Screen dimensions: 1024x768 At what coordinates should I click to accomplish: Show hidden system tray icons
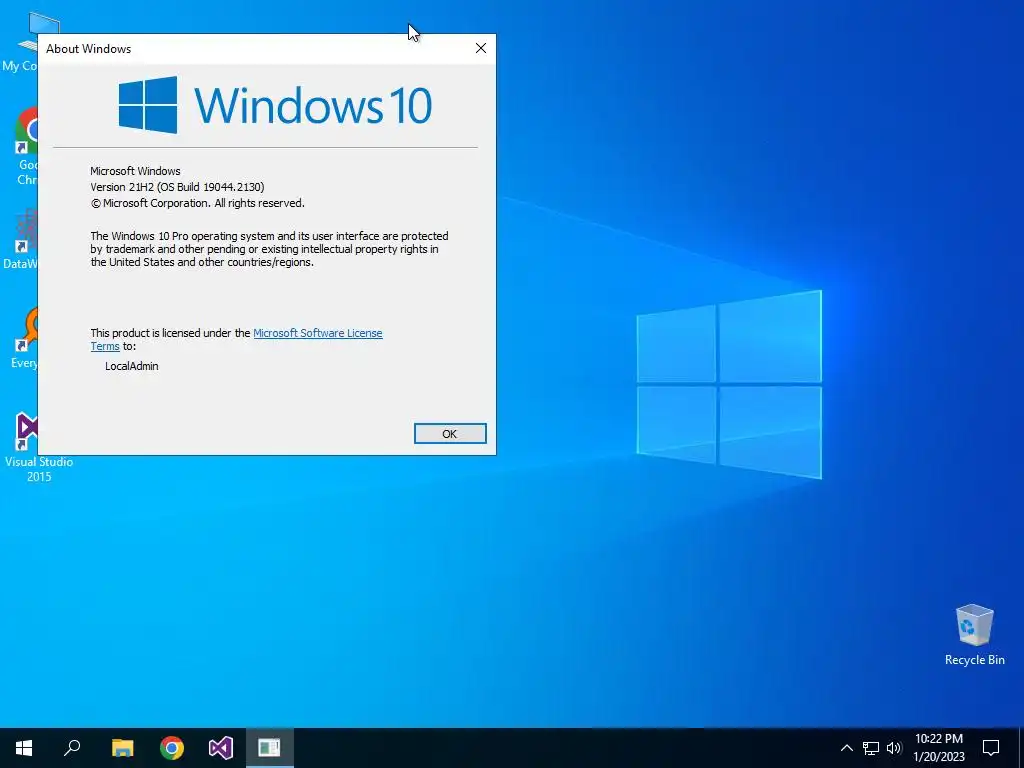pos(846,748)
